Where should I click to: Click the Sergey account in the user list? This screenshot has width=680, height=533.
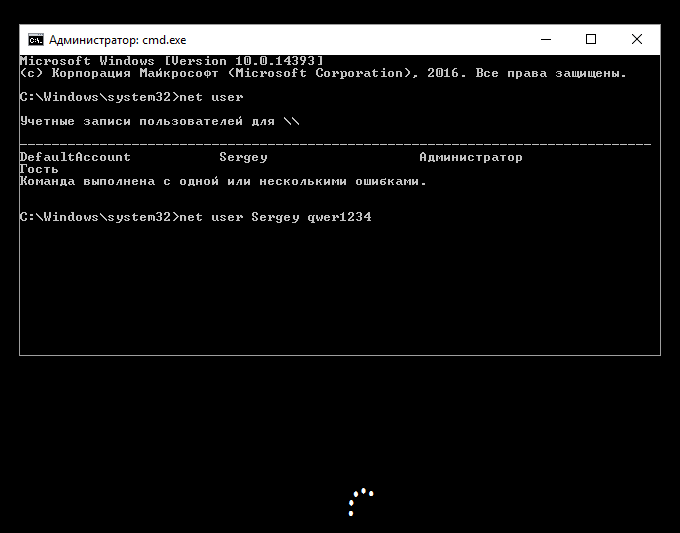click(x=243, y=157)
